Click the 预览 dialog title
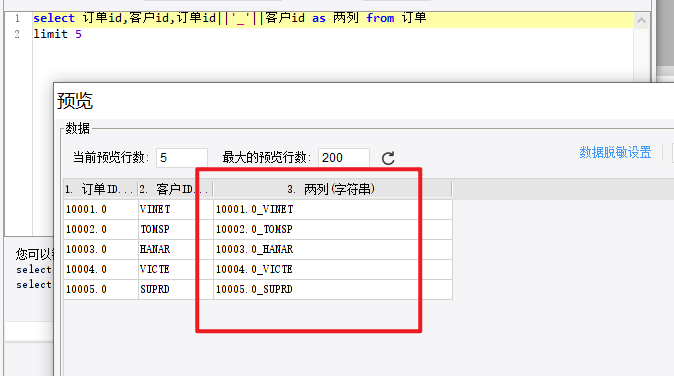Image resolution: width=674 pixels, height=376 pixels. (75, 101)
